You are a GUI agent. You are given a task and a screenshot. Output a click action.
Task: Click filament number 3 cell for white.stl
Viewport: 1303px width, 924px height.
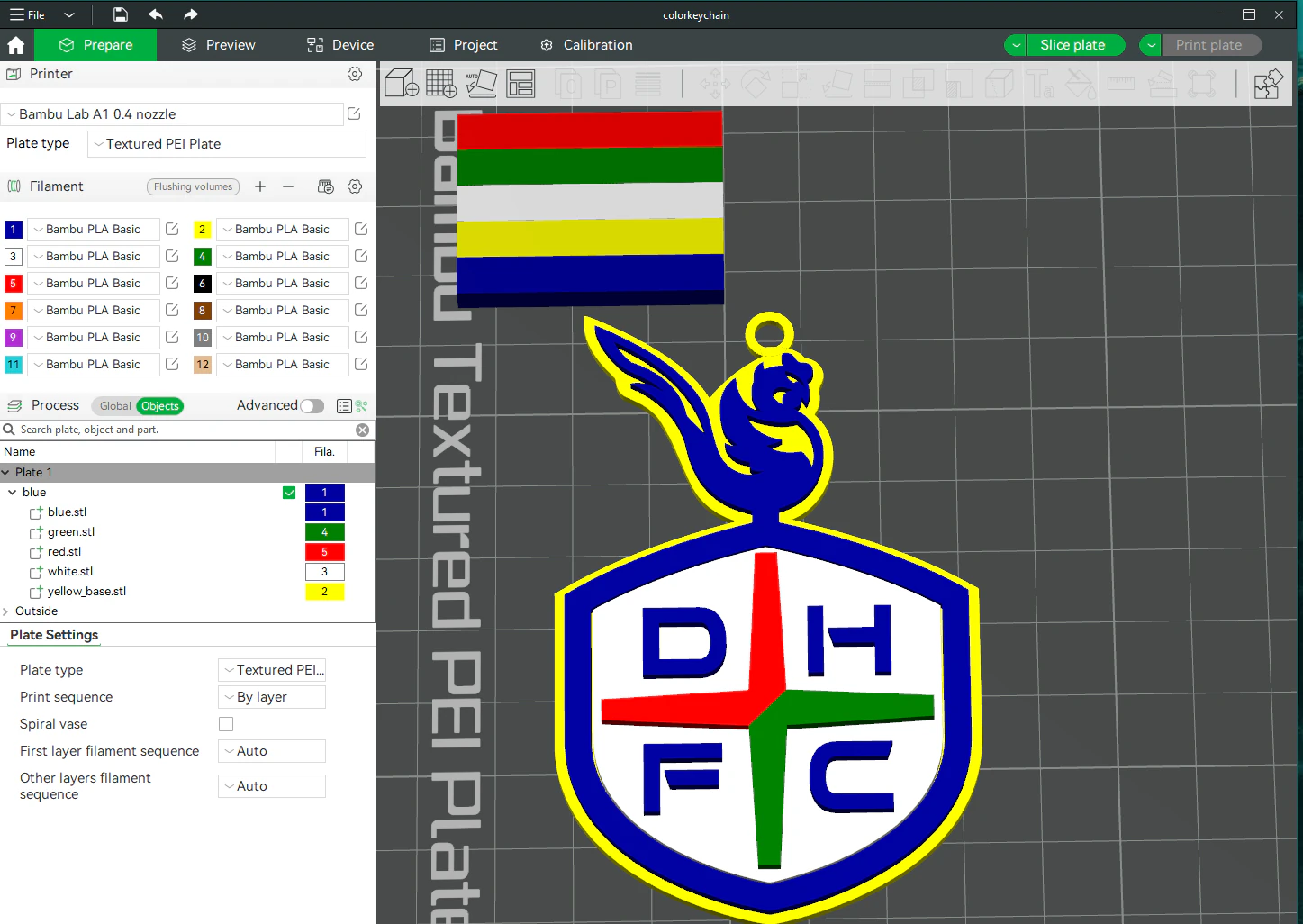tap(324, 572)
